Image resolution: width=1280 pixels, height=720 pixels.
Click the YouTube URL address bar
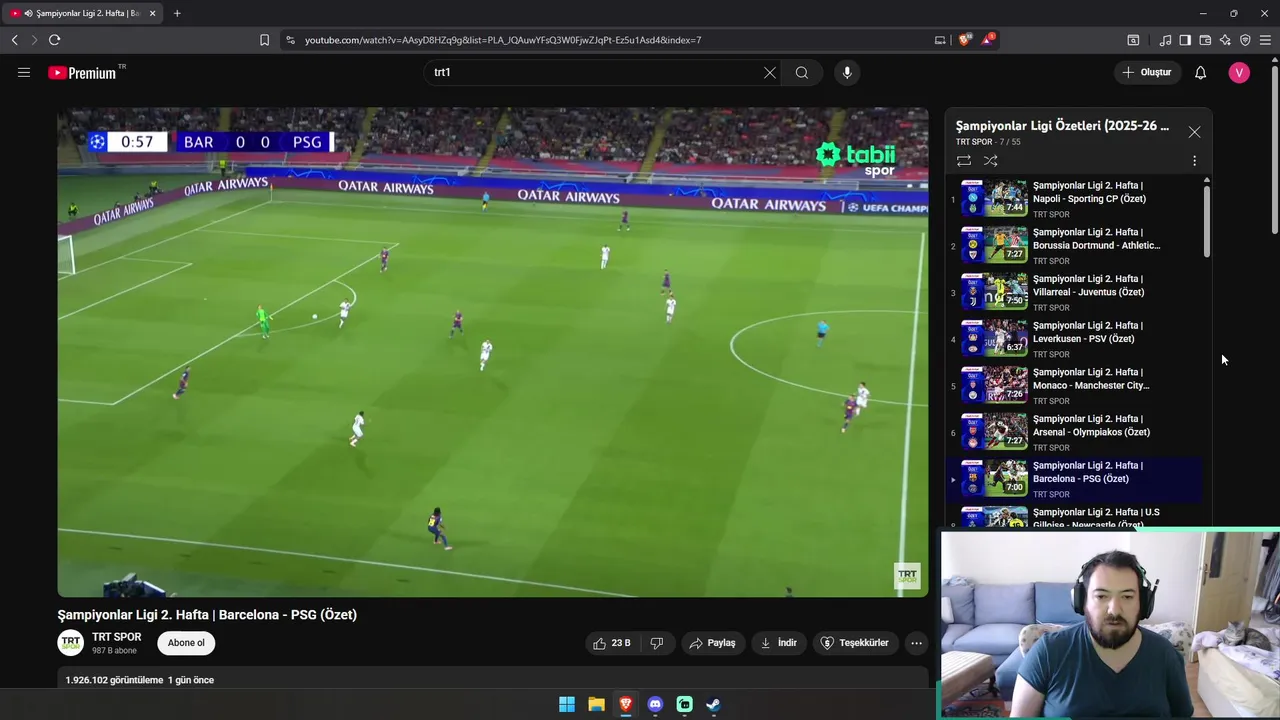pos(502,40)
